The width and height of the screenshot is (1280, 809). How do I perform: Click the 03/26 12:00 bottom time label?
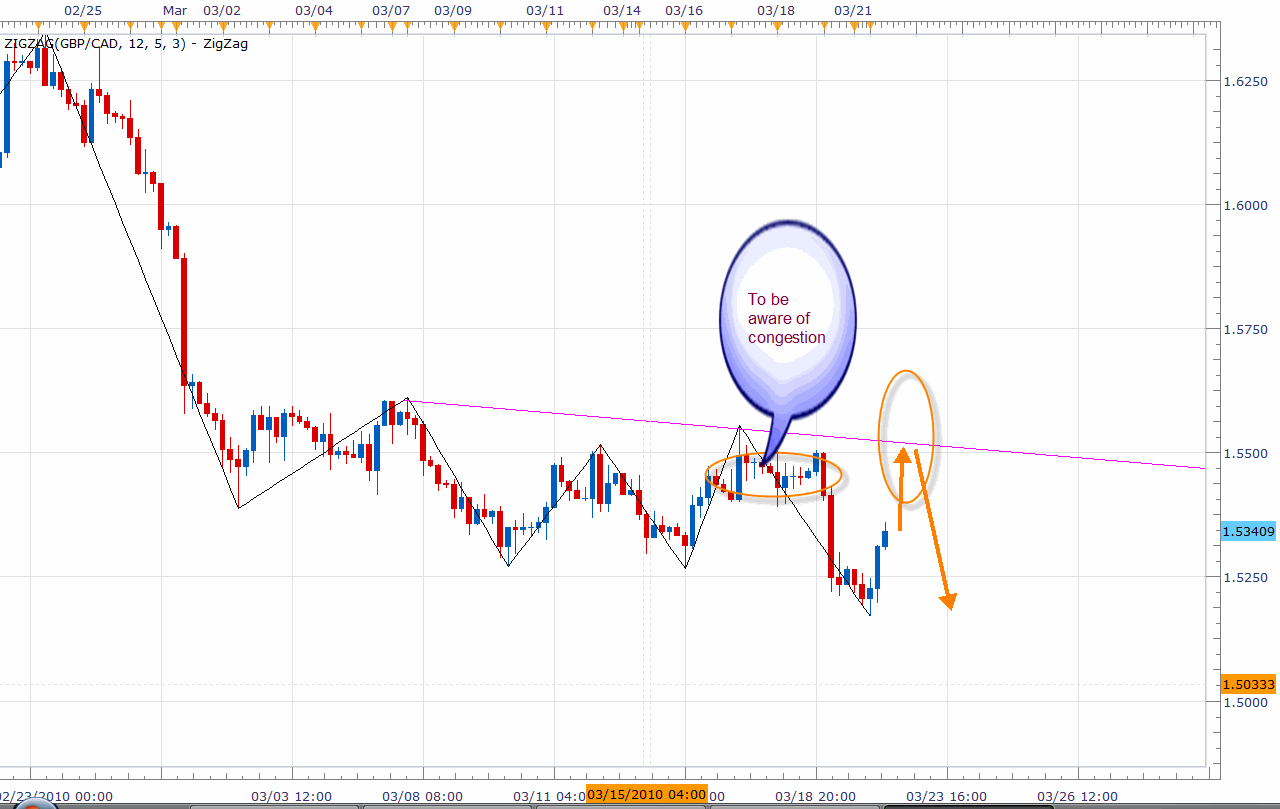coord(1079,796)
